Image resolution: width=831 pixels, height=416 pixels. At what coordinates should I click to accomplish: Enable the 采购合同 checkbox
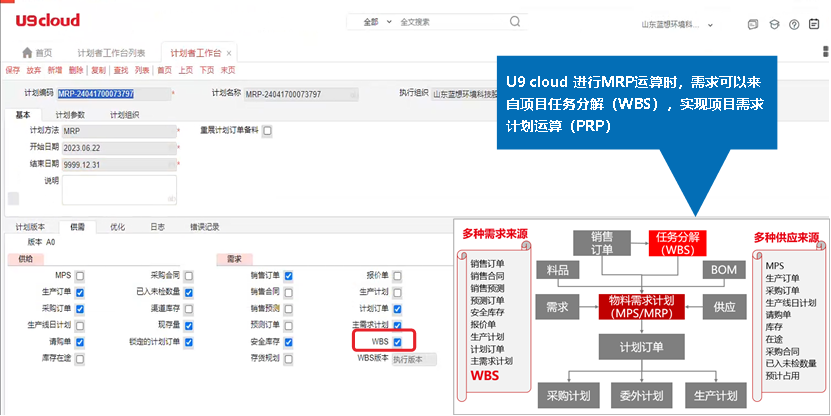[189, 276]
